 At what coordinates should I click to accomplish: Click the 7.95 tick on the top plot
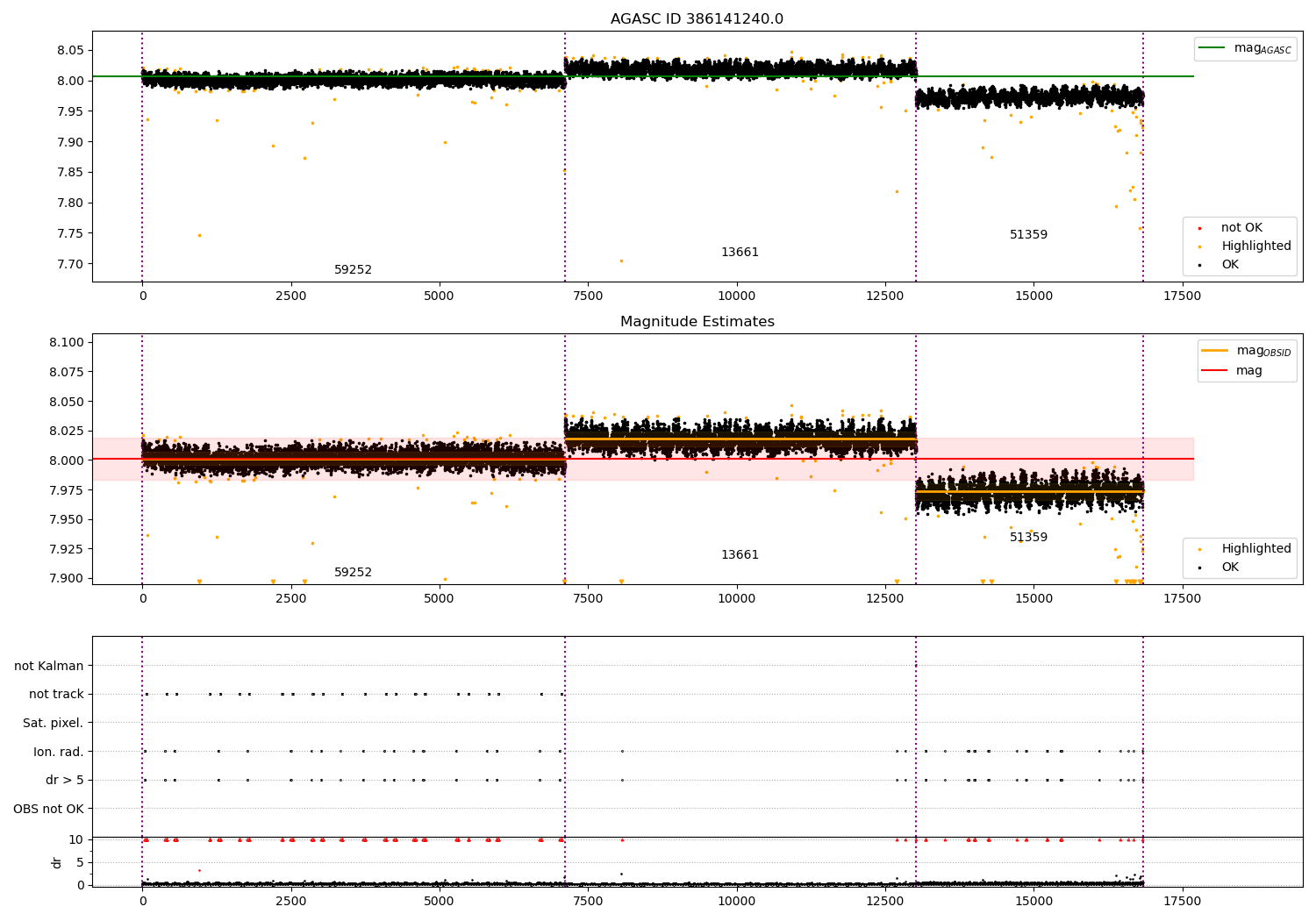69,111
